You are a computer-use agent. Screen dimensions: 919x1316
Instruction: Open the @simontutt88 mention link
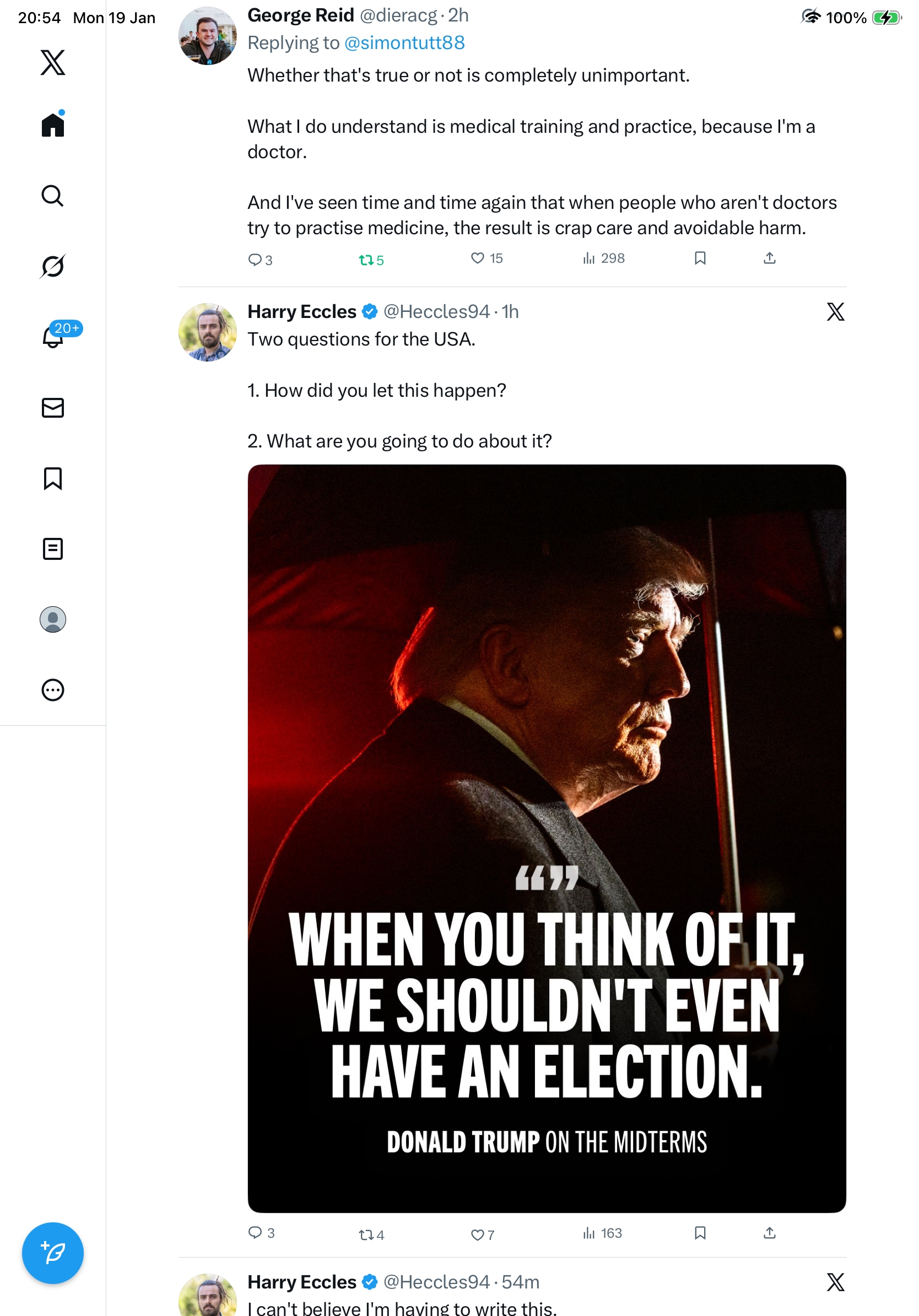pos(404,43)
